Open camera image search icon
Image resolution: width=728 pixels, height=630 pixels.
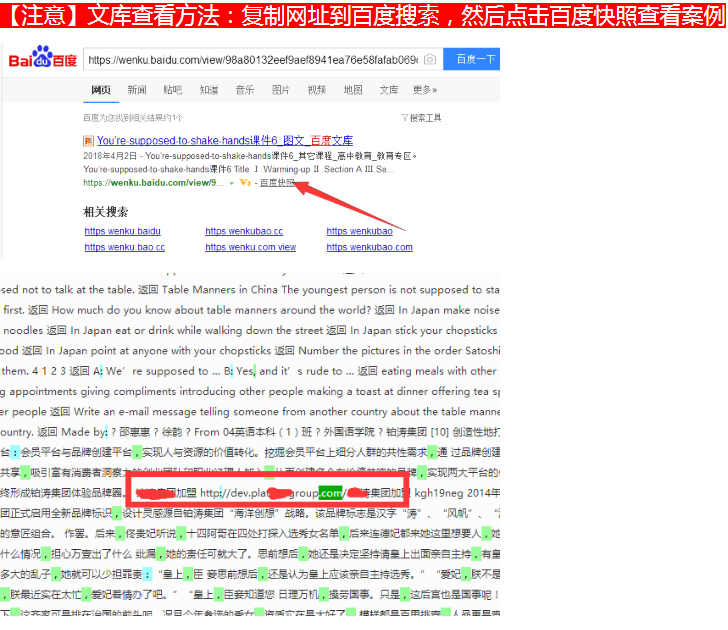click(430, 59)
